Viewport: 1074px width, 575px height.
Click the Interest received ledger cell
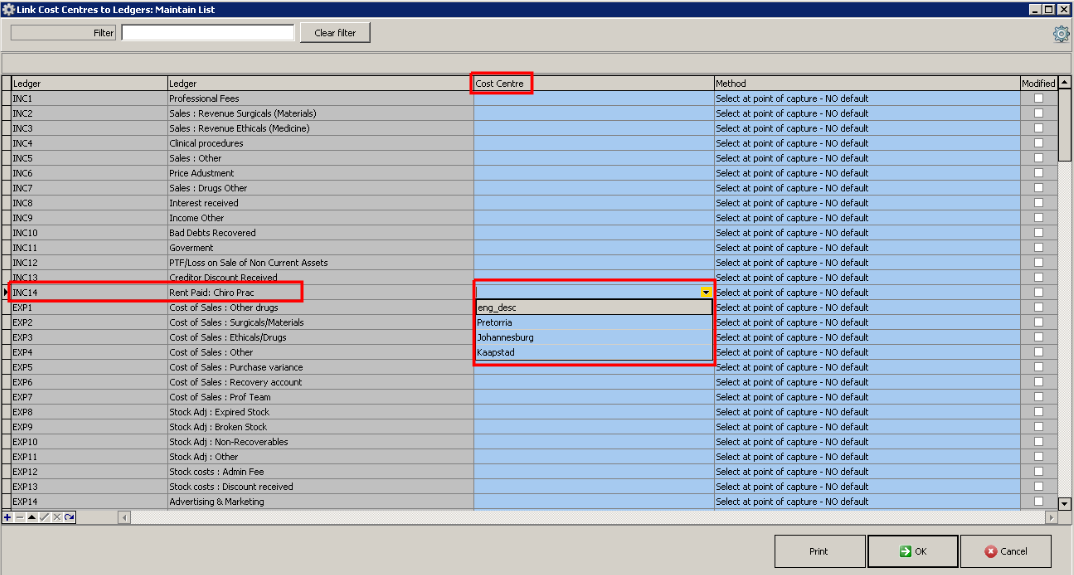tap(320, 203)
